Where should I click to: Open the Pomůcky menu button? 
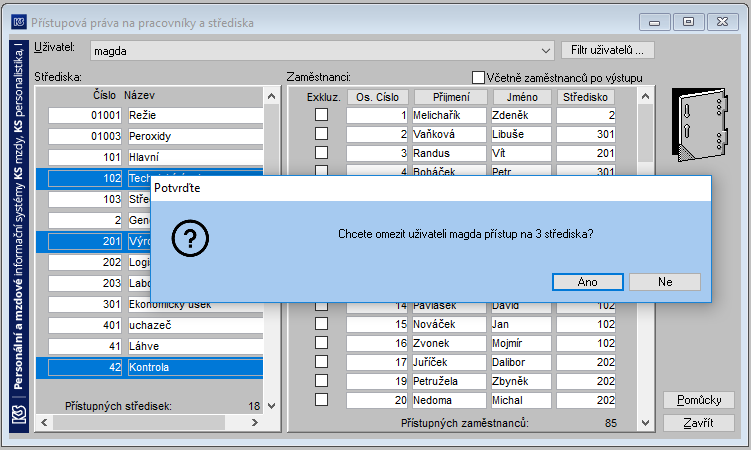pos(699,400)
